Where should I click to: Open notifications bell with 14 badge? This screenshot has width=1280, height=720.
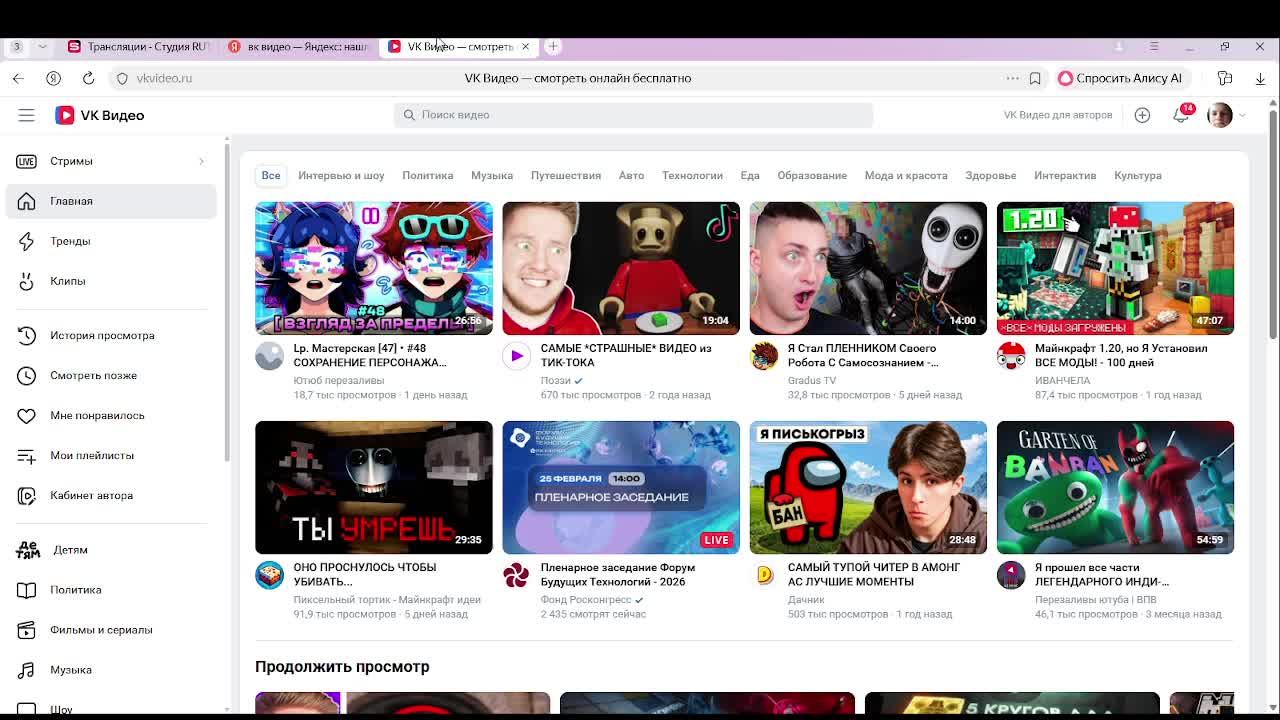(1182, 114)
